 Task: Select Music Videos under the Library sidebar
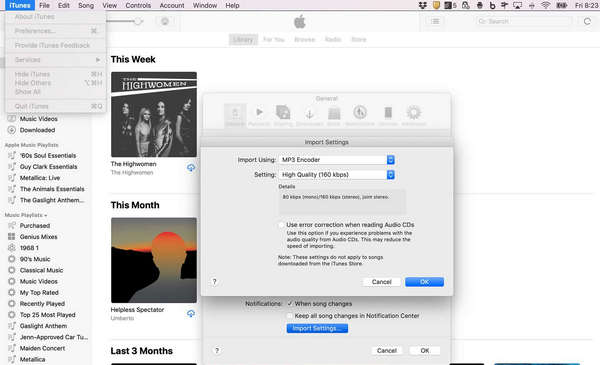pos(38,119)
